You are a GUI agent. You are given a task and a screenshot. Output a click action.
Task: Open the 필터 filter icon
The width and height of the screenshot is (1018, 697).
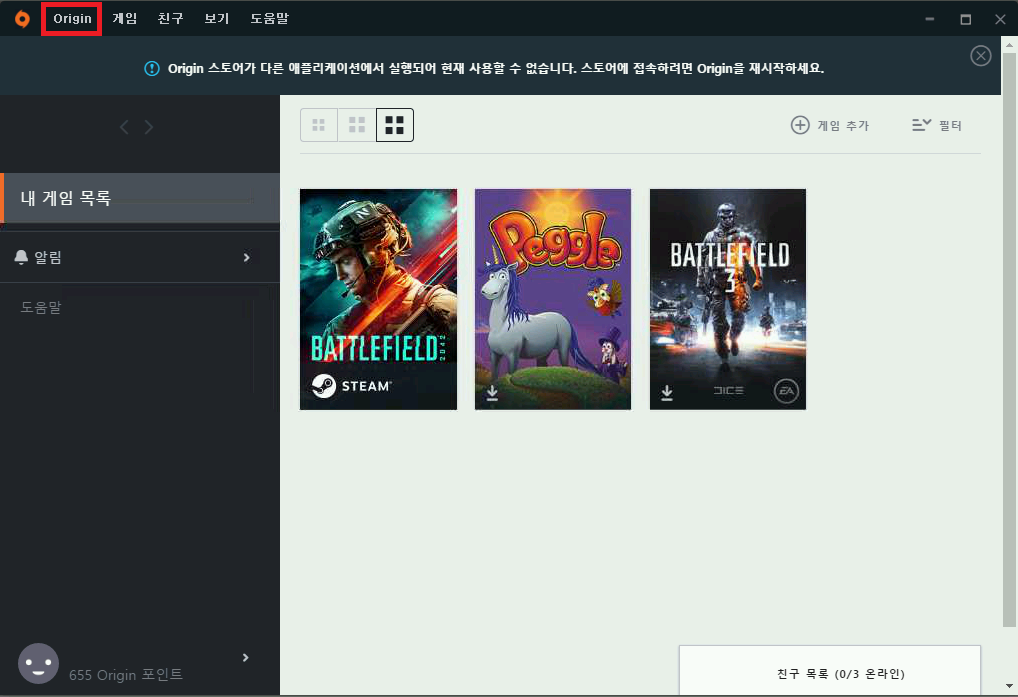921,125
